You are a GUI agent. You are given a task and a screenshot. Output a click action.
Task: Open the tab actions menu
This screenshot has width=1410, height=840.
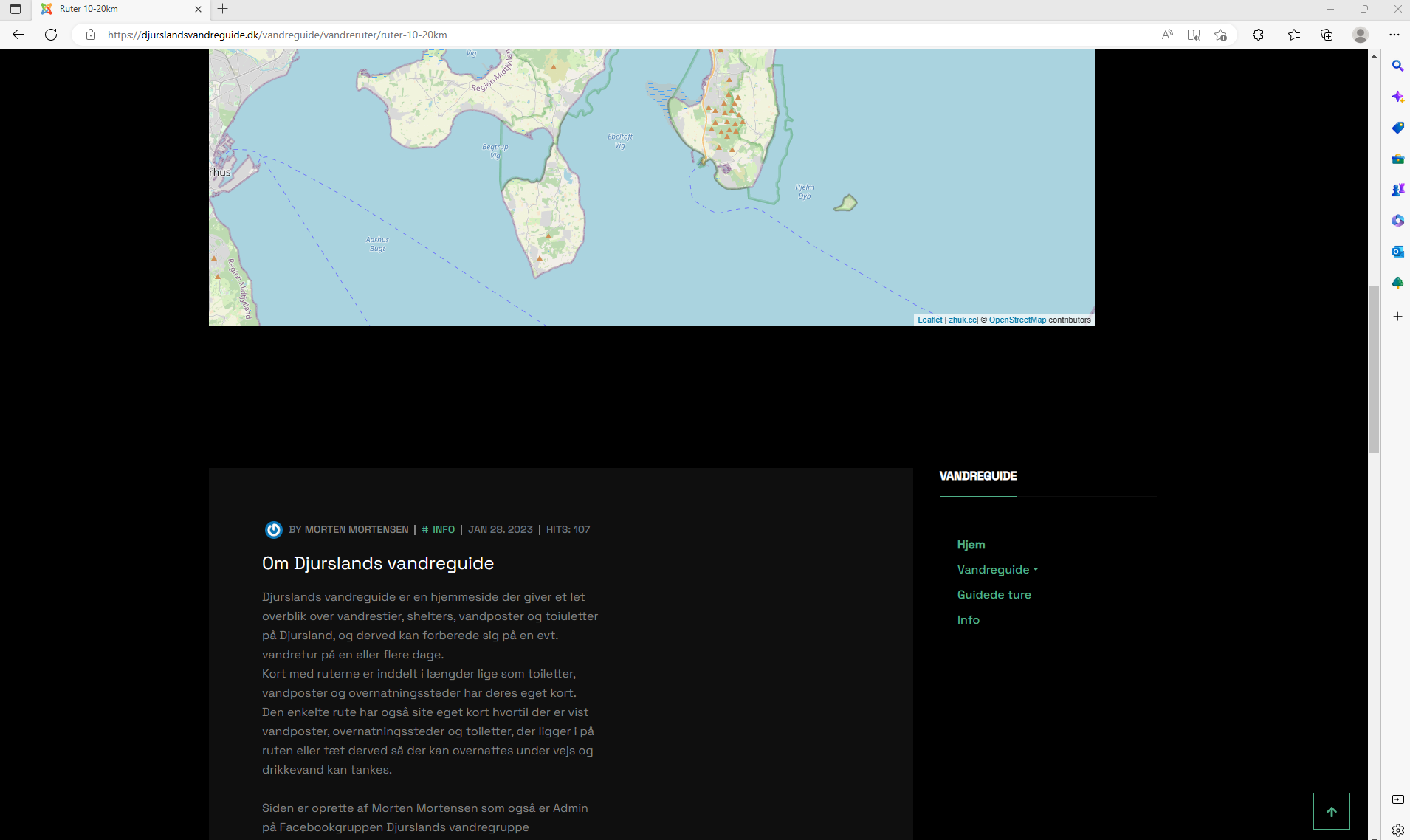[16, 9]
